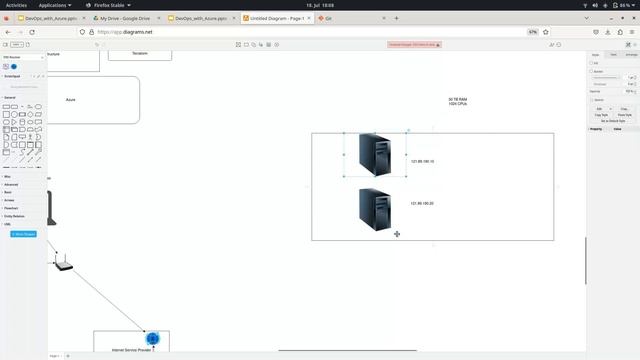Bookmark the page with the star icon

click(546, 32)
